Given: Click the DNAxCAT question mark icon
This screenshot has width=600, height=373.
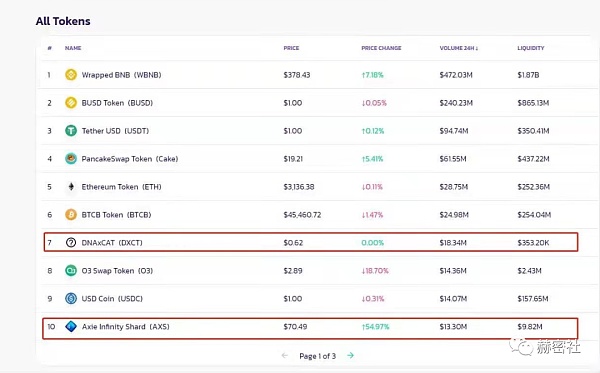Looking at the screenshot, I should pos(71,242).
